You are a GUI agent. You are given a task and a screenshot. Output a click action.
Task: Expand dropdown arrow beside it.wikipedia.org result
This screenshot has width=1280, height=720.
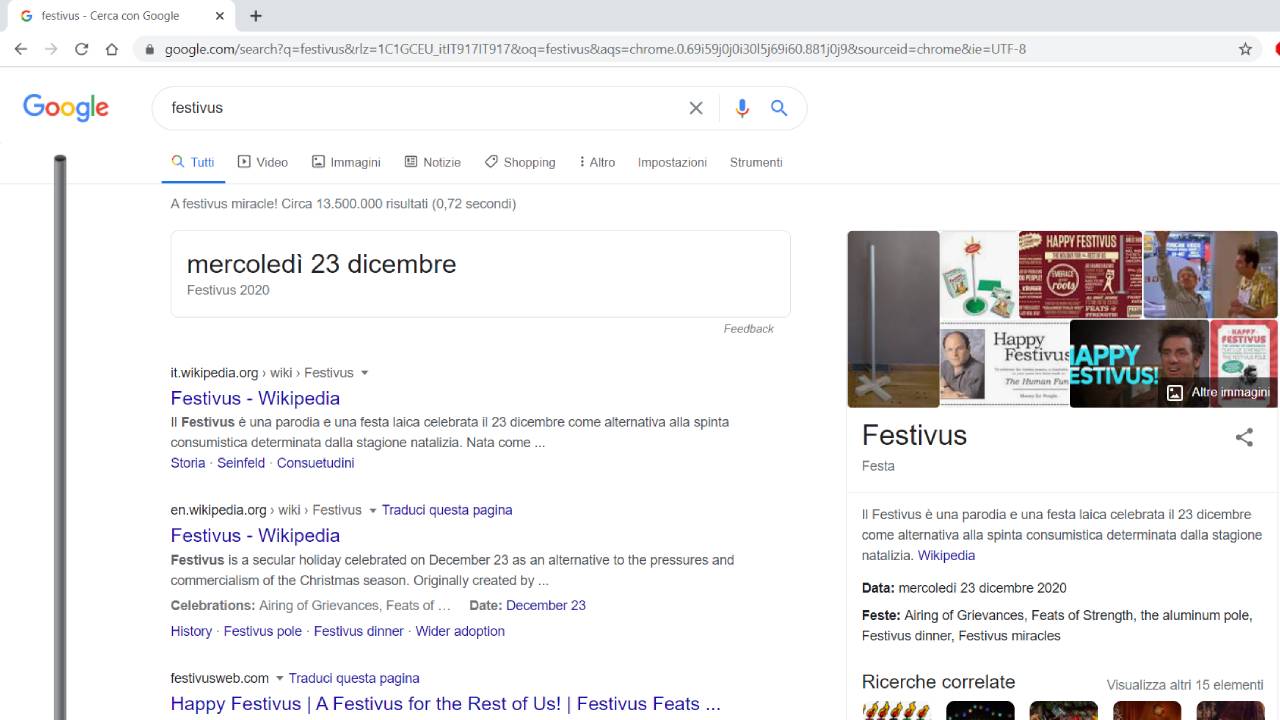[364, 373]
